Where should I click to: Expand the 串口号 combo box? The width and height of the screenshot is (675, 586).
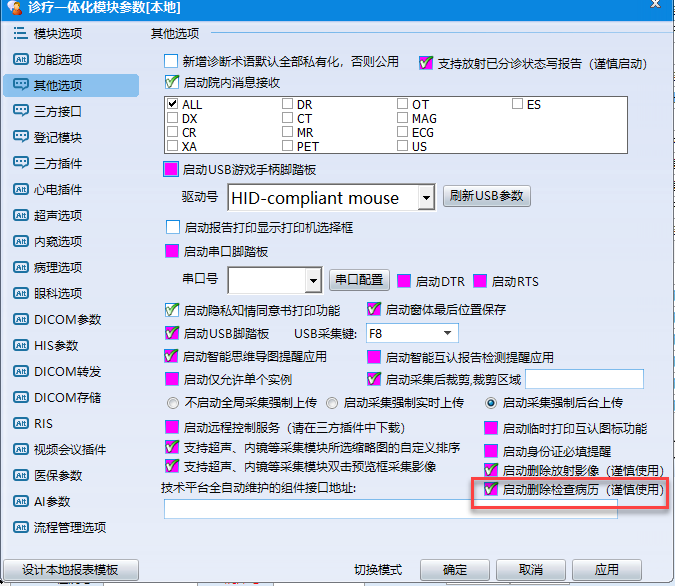(x=312, y=280)
